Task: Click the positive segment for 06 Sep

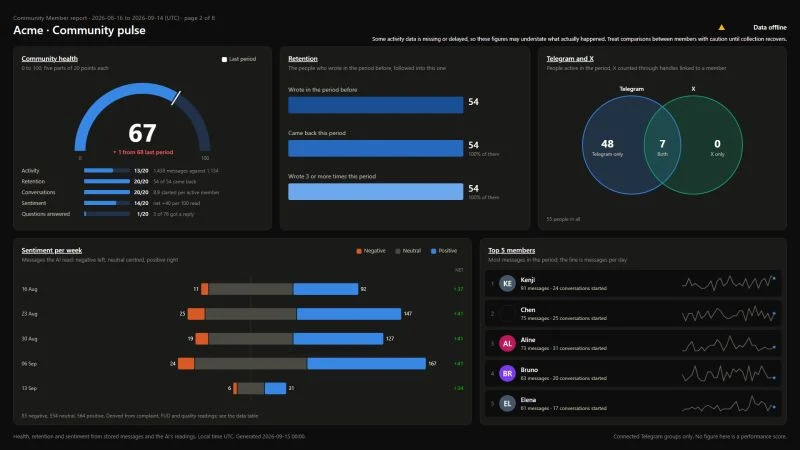Action: pos(366,363)
